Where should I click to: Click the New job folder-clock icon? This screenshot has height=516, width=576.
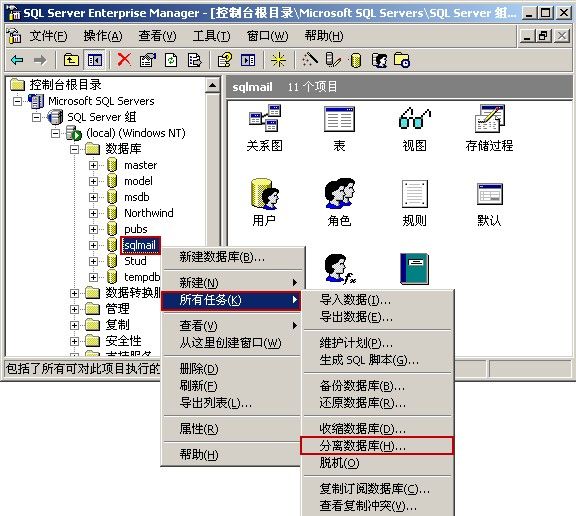point(402,60)
